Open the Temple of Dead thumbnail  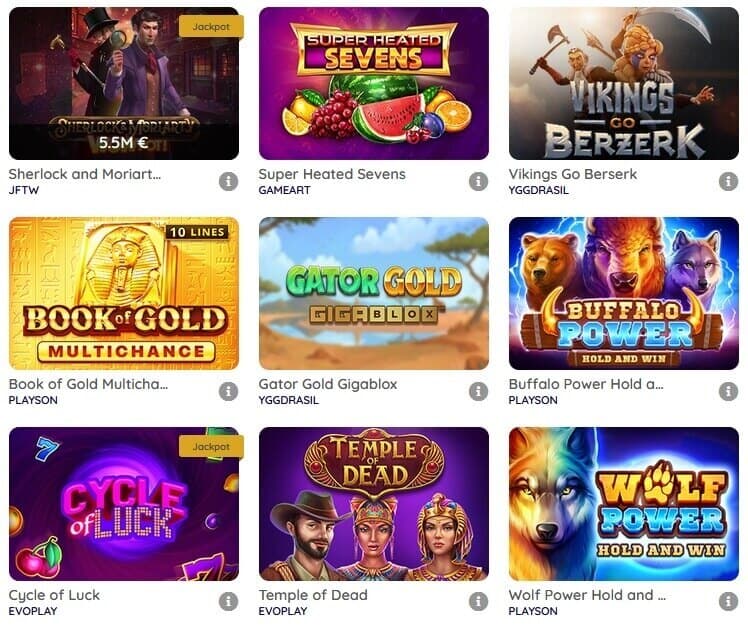click(x=374, y=504)
